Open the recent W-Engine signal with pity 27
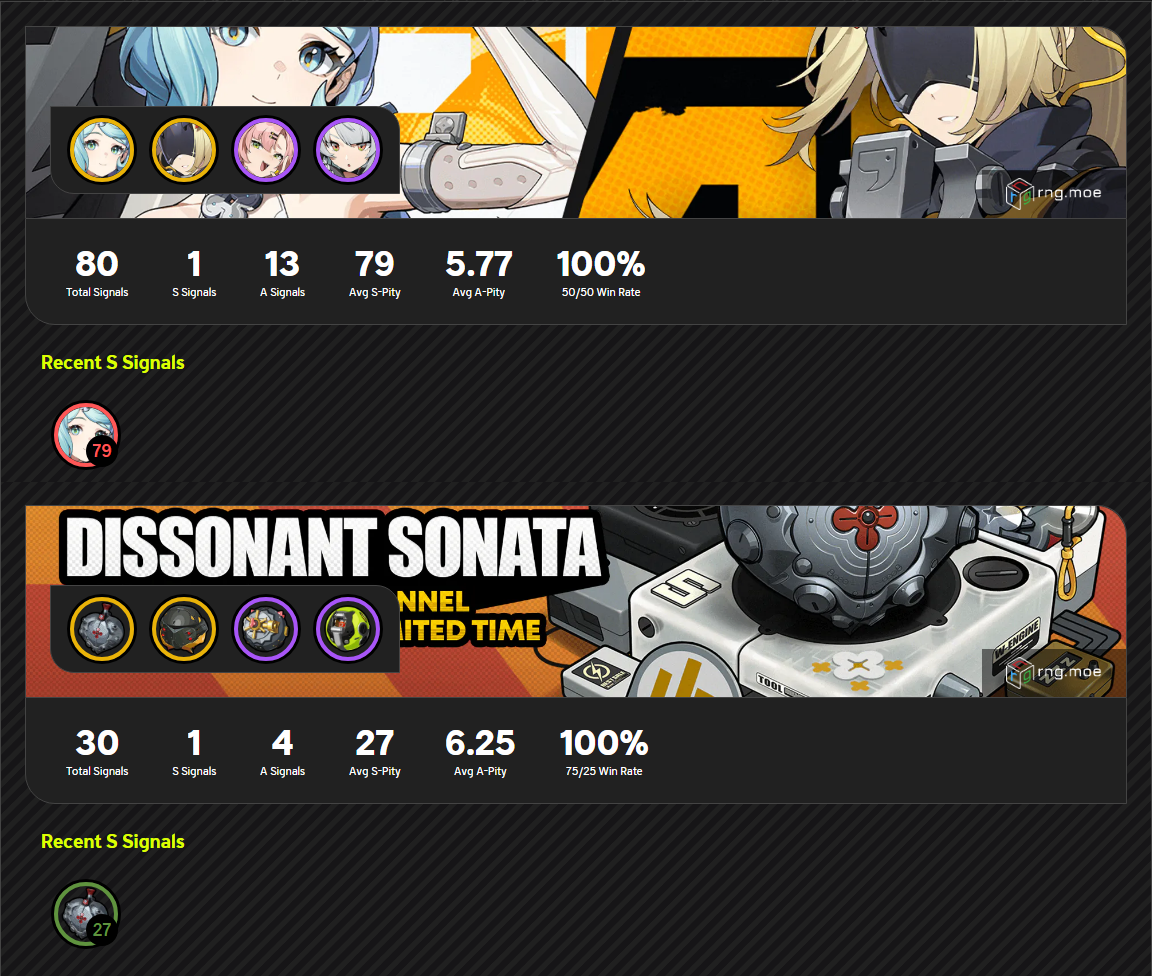 point(86,914)
